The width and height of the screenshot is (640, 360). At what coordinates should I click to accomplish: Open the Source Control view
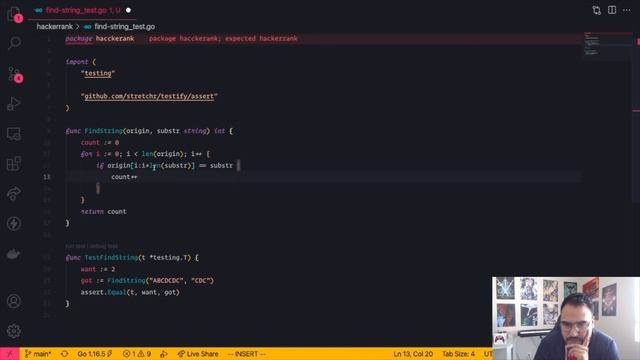[x=14, y=73]
